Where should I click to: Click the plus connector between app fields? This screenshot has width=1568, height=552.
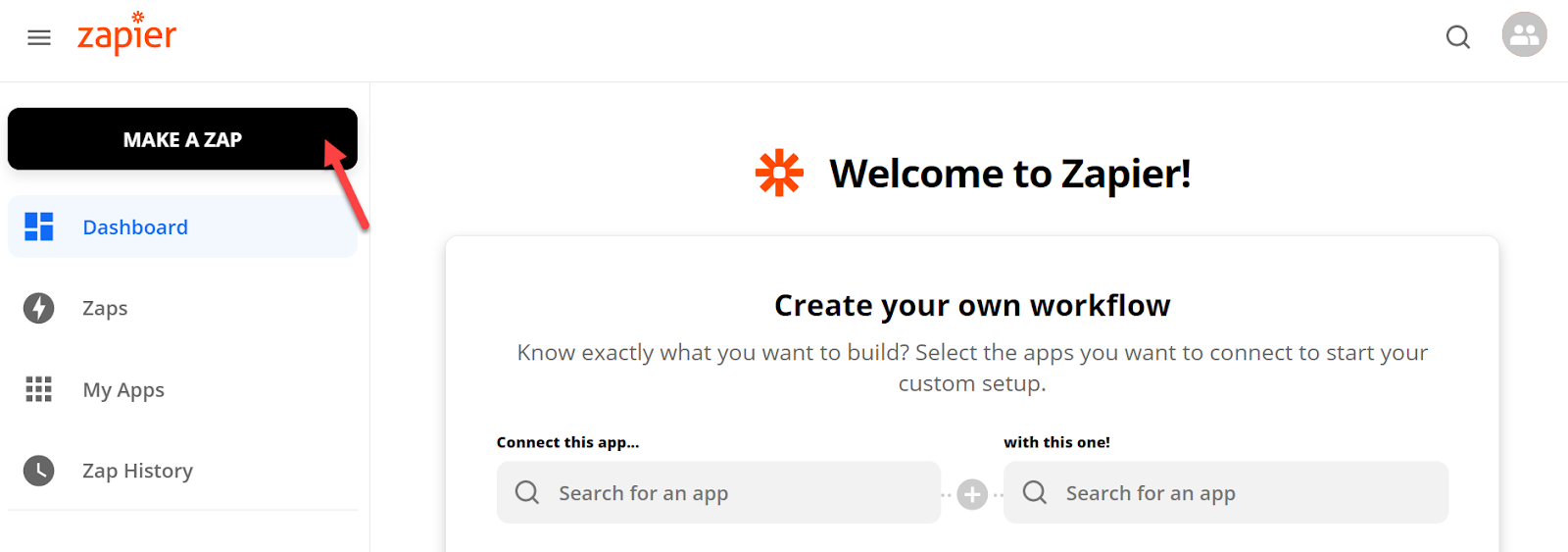(972, 495)
